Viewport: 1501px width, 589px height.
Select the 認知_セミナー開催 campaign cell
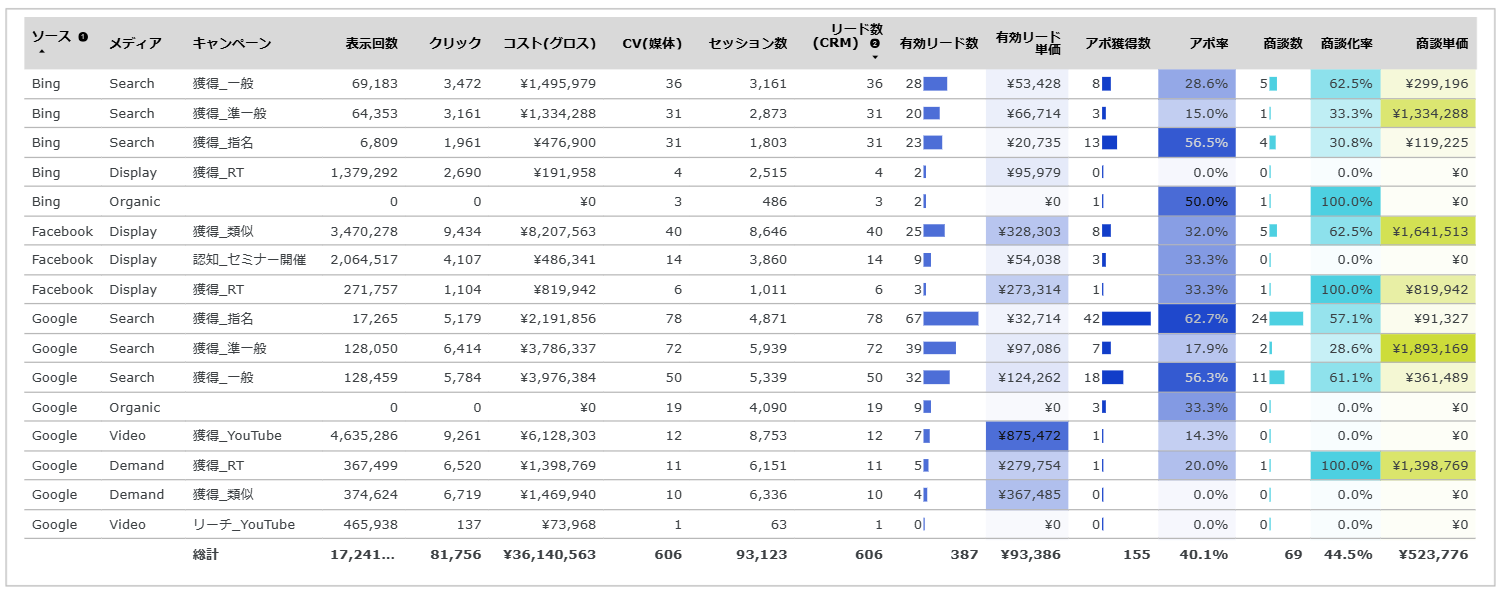pyautogui.click(x=249, y=260)
